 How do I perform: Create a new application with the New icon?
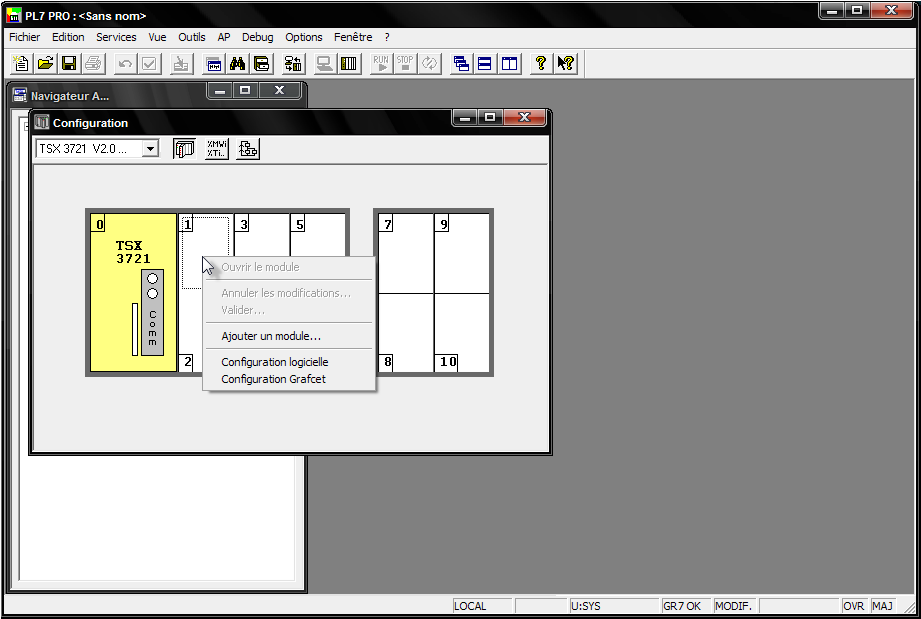coord(21,63)
